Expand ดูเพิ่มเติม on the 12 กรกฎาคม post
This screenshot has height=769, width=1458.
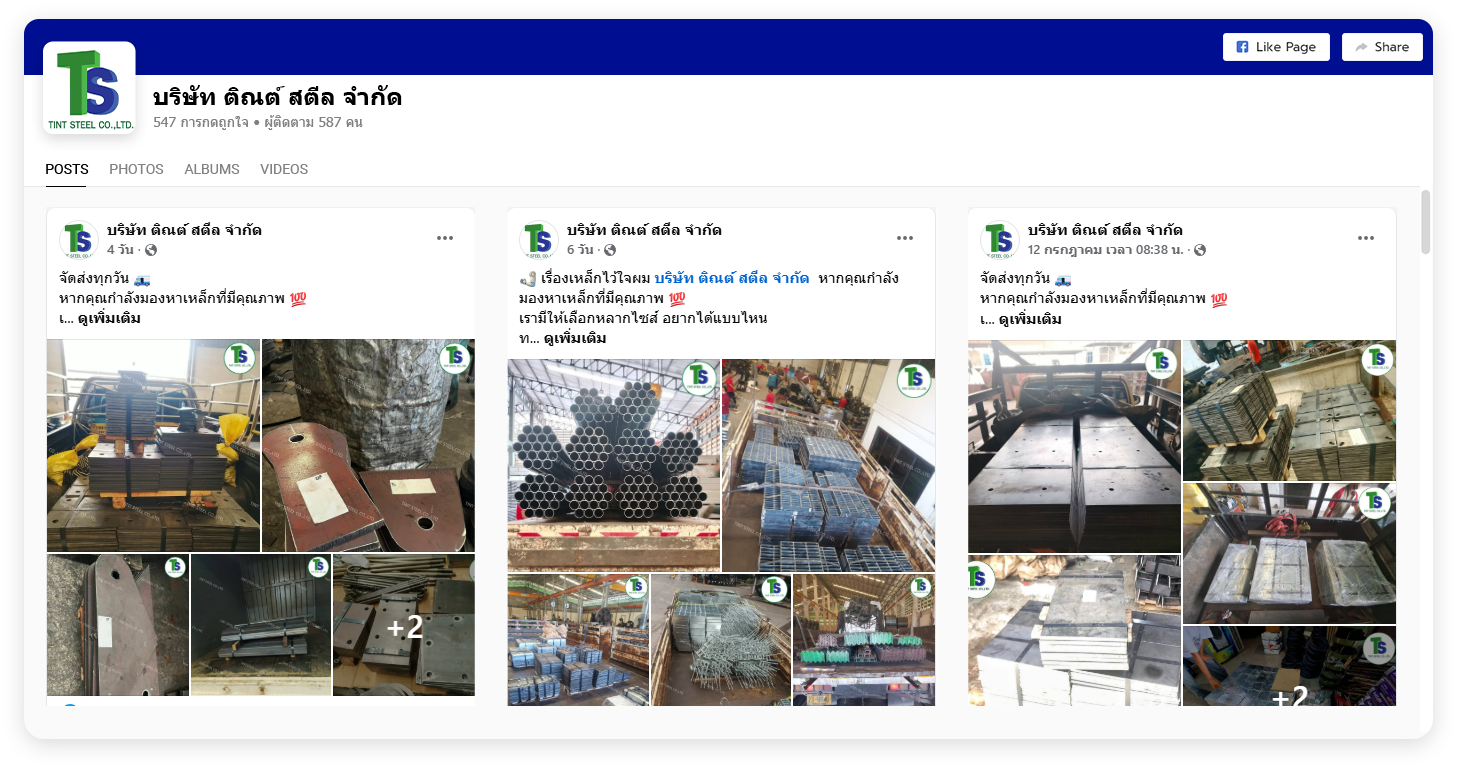point(1030,319)
